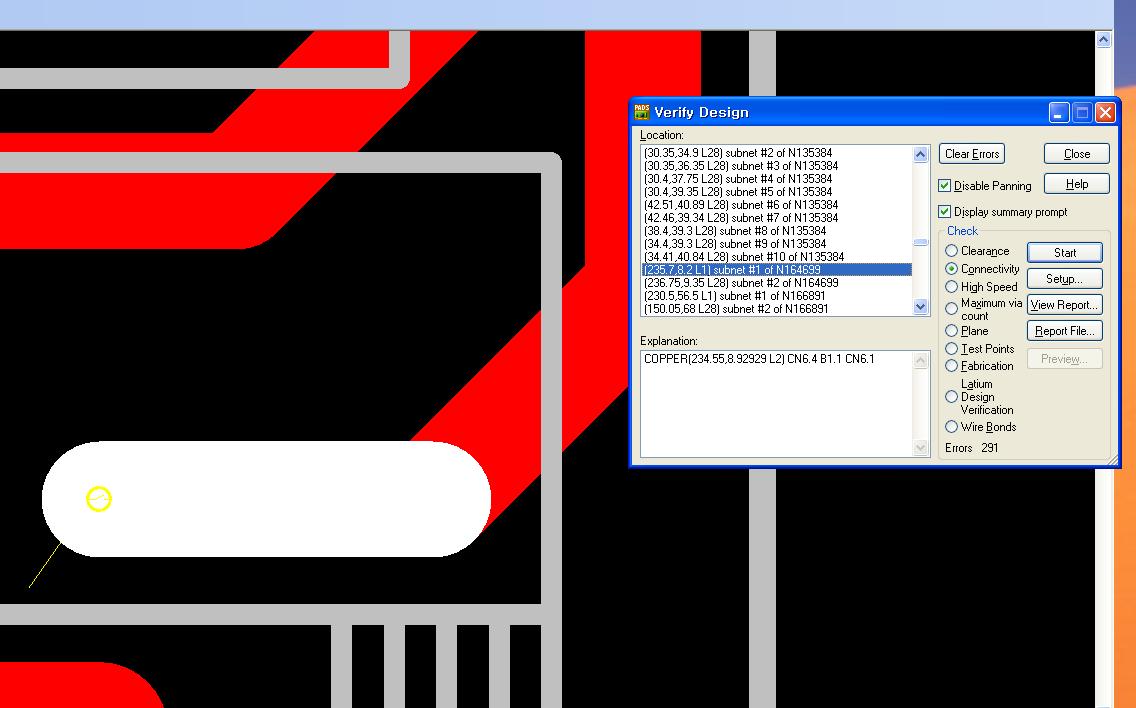Click the View Report... button
This screenshot has height=708, width=1136.
(1064, 305)
